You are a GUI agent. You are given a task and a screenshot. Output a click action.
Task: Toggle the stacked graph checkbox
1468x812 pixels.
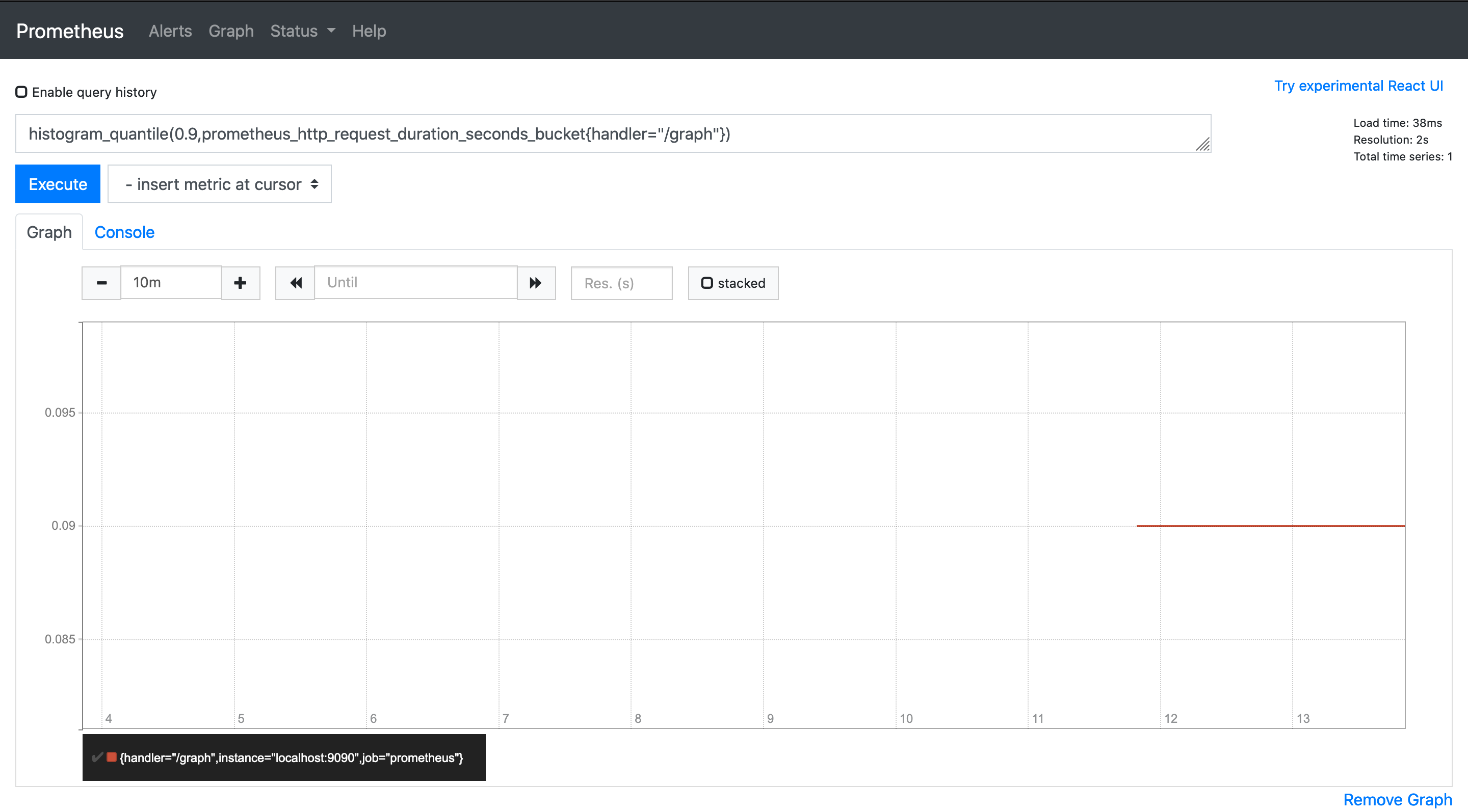tap(706, 283)
